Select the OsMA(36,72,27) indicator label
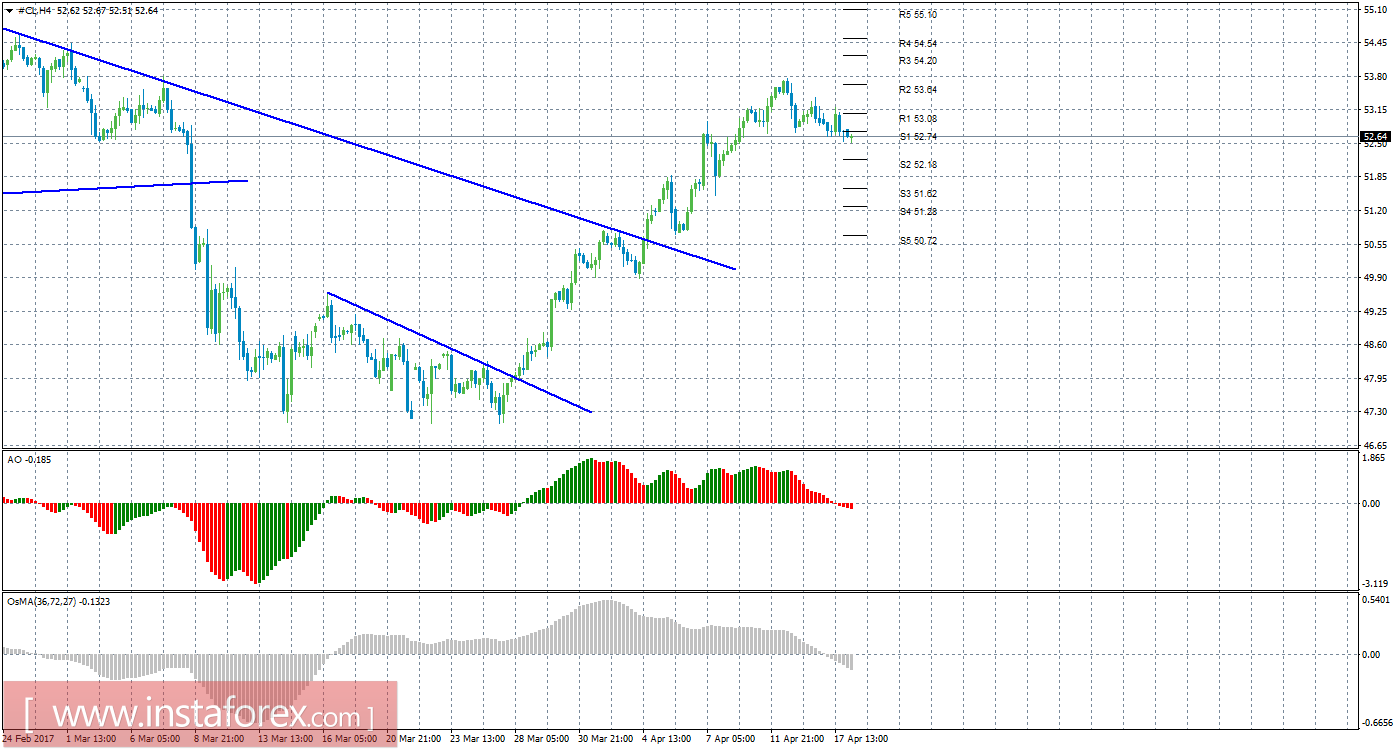Image resolution: width=1398 pixels, height=750 pixels. coord(60,602)
